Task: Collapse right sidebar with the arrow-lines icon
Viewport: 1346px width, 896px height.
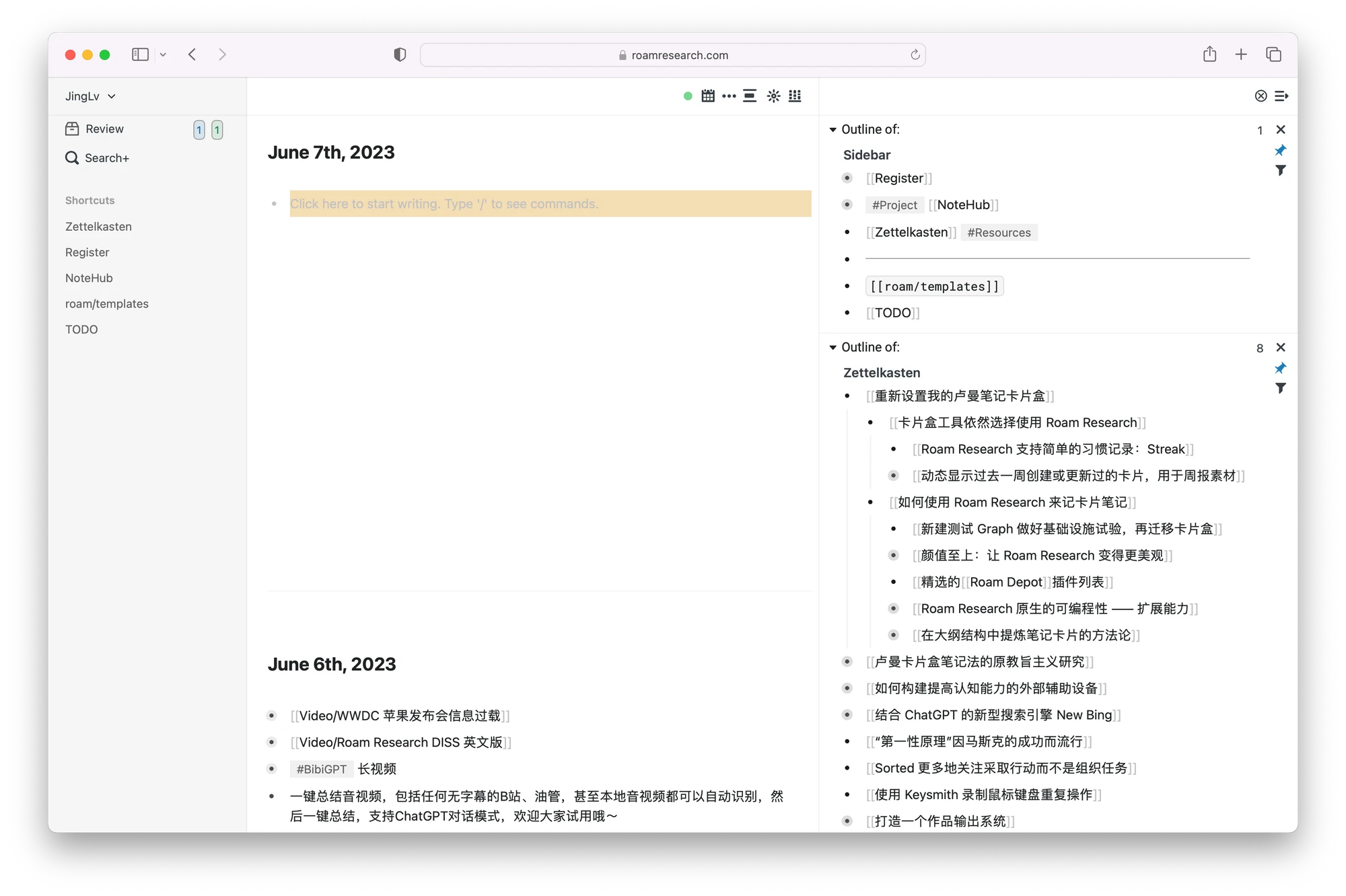Action: (x=1281, y=96)
